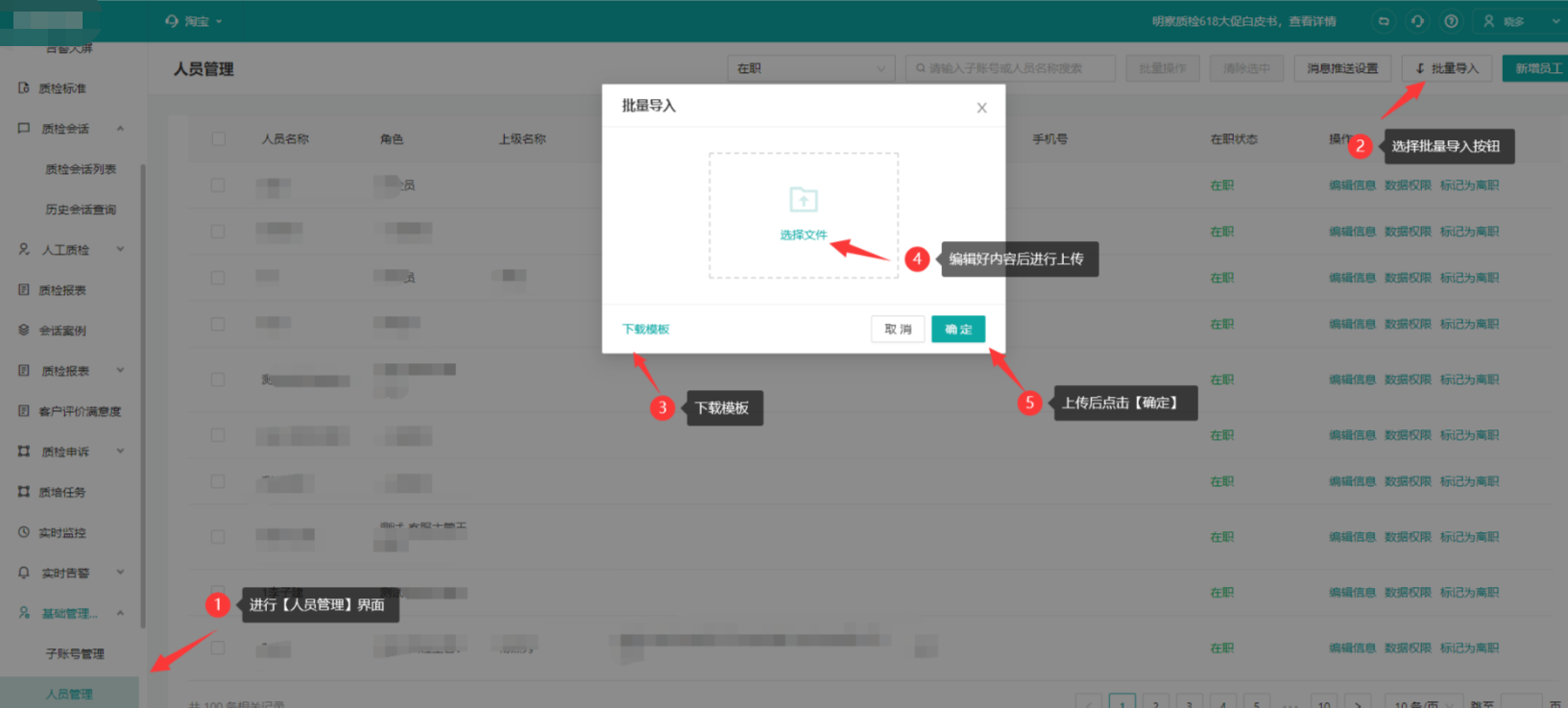Close the 批量导入 dialog with X
The image size is (1568, 708).
click(x=981, y=108)
